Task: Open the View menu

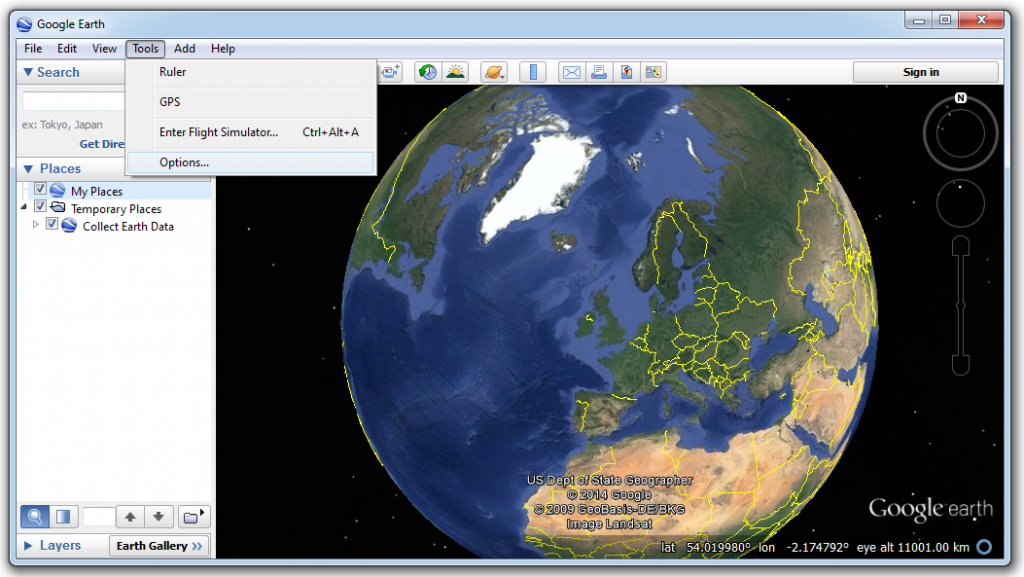Action: coord(104,49)
